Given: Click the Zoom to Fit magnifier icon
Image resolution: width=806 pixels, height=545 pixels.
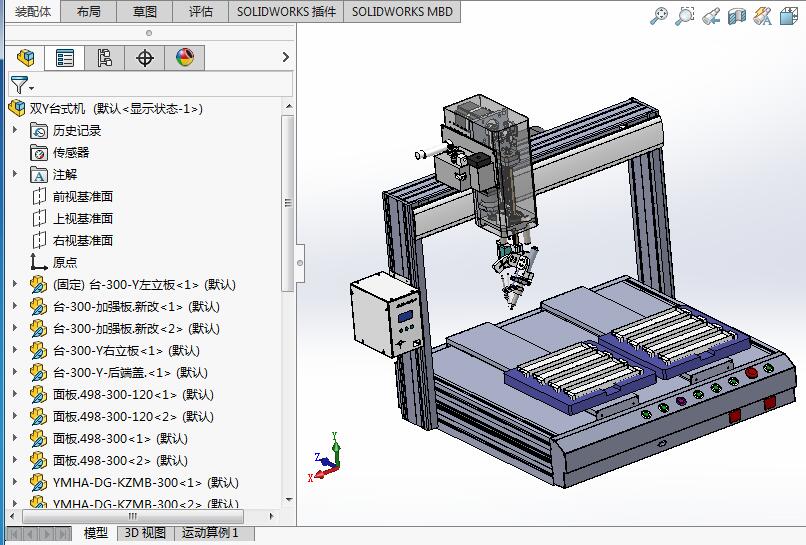Looking at the screenshot, I should click(x=659, y=16).
